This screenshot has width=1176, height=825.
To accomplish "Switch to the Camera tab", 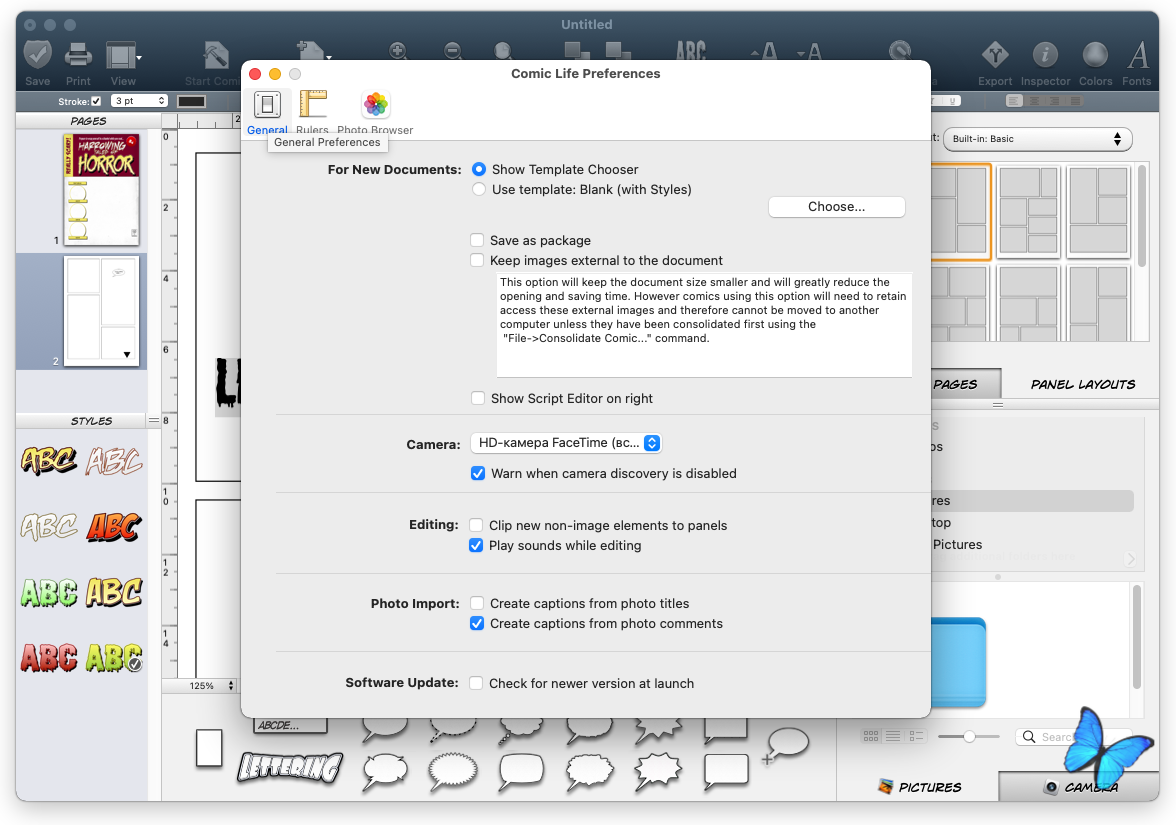I will click(1079, 787).
